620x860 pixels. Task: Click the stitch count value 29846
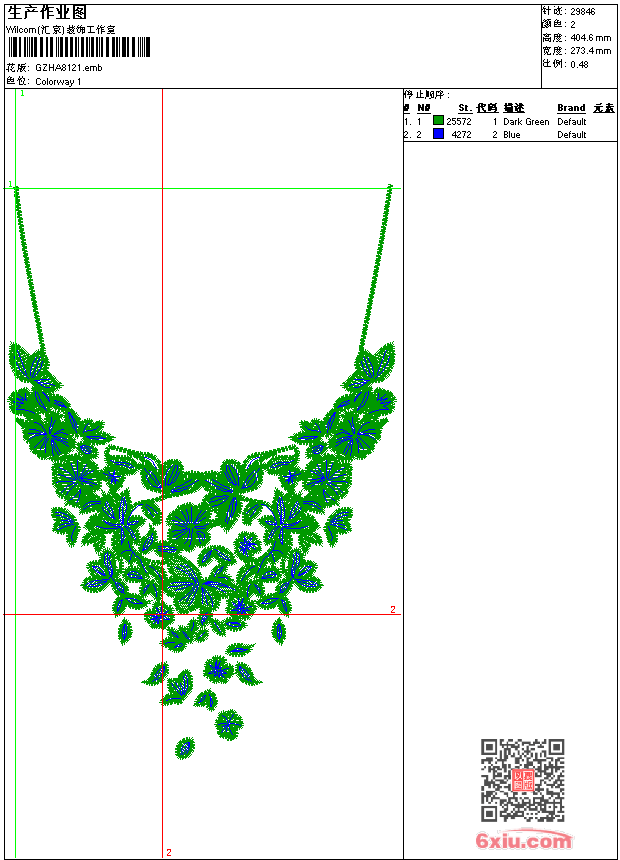(x=582, y=11)
